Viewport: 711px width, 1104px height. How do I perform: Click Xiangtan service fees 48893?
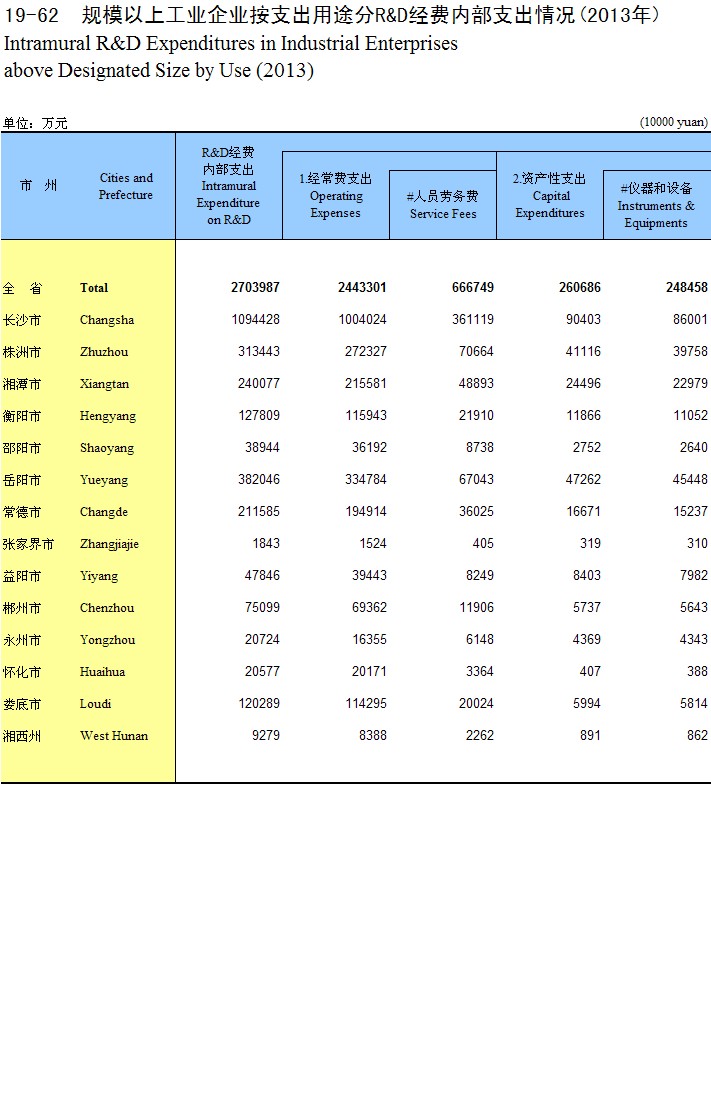(x=477, y=384)
